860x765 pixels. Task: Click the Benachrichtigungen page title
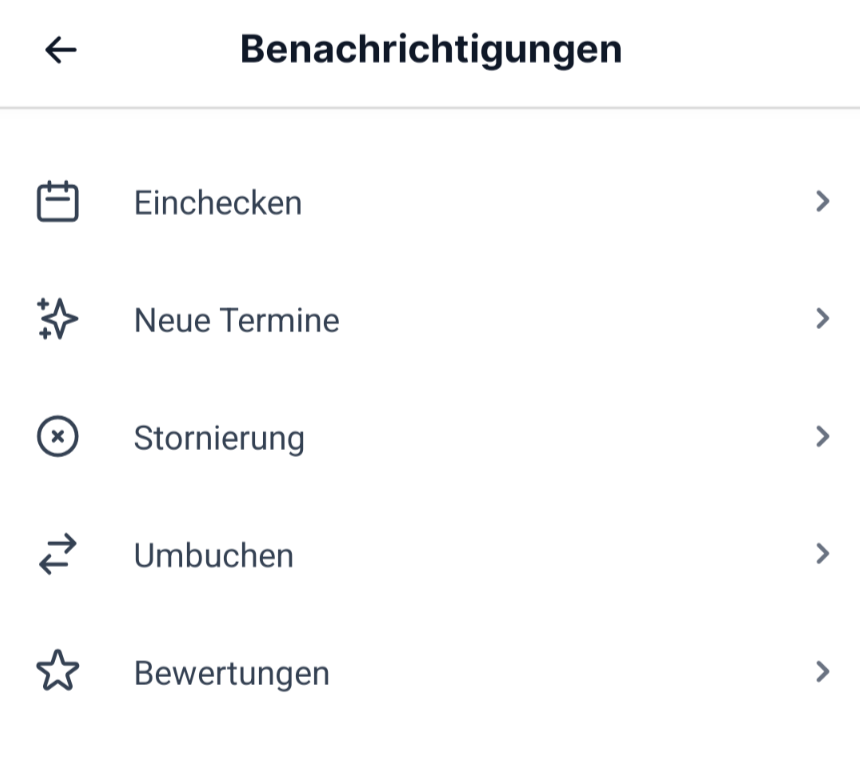tap(431, 50)
